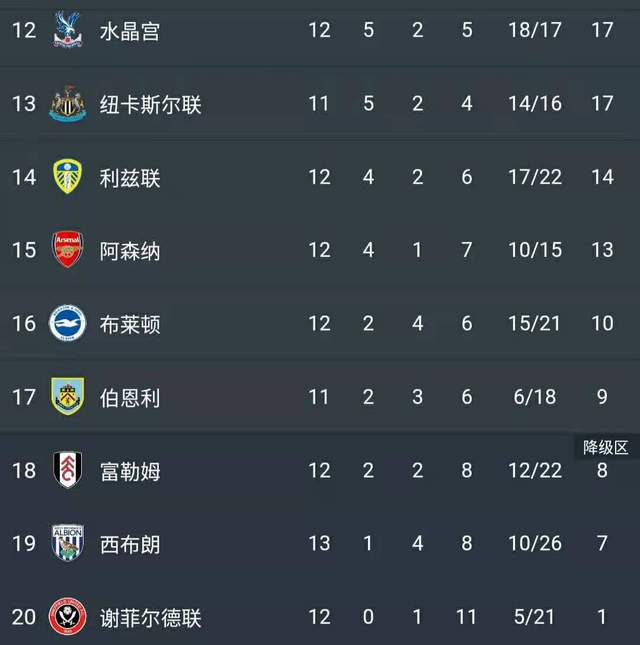This screenshot has height=645, width=640.
Task: Click 阿森纳 goals 10/15 cell
Action: pos(535,250)
